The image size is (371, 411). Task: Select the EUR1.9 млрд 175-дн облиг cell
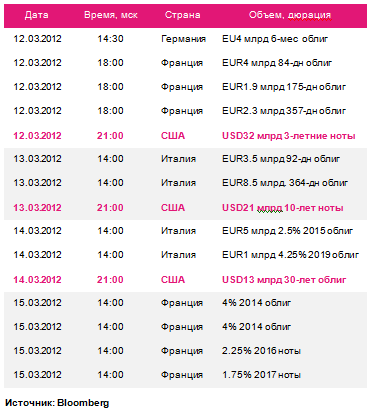pyautogui.click(x=284, y=87)
